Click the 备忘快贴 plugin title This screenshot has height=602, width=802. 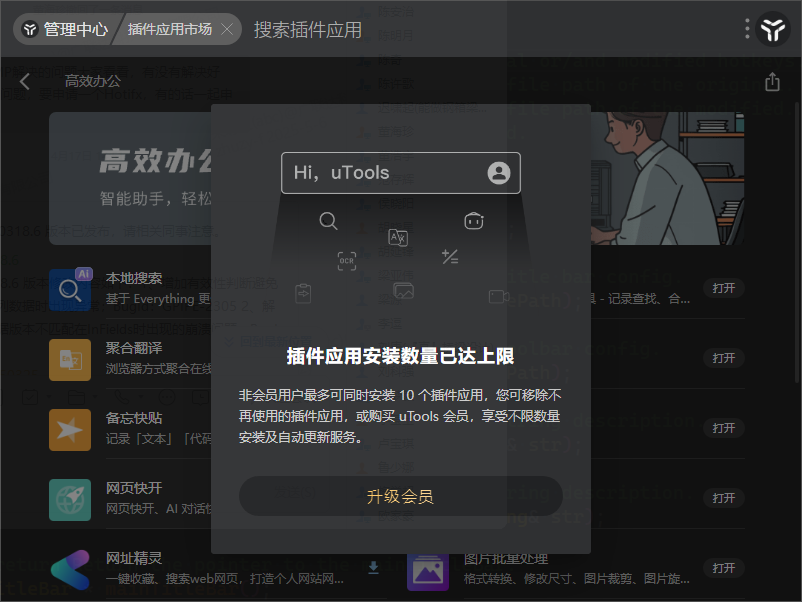click(x=134, y=418)
